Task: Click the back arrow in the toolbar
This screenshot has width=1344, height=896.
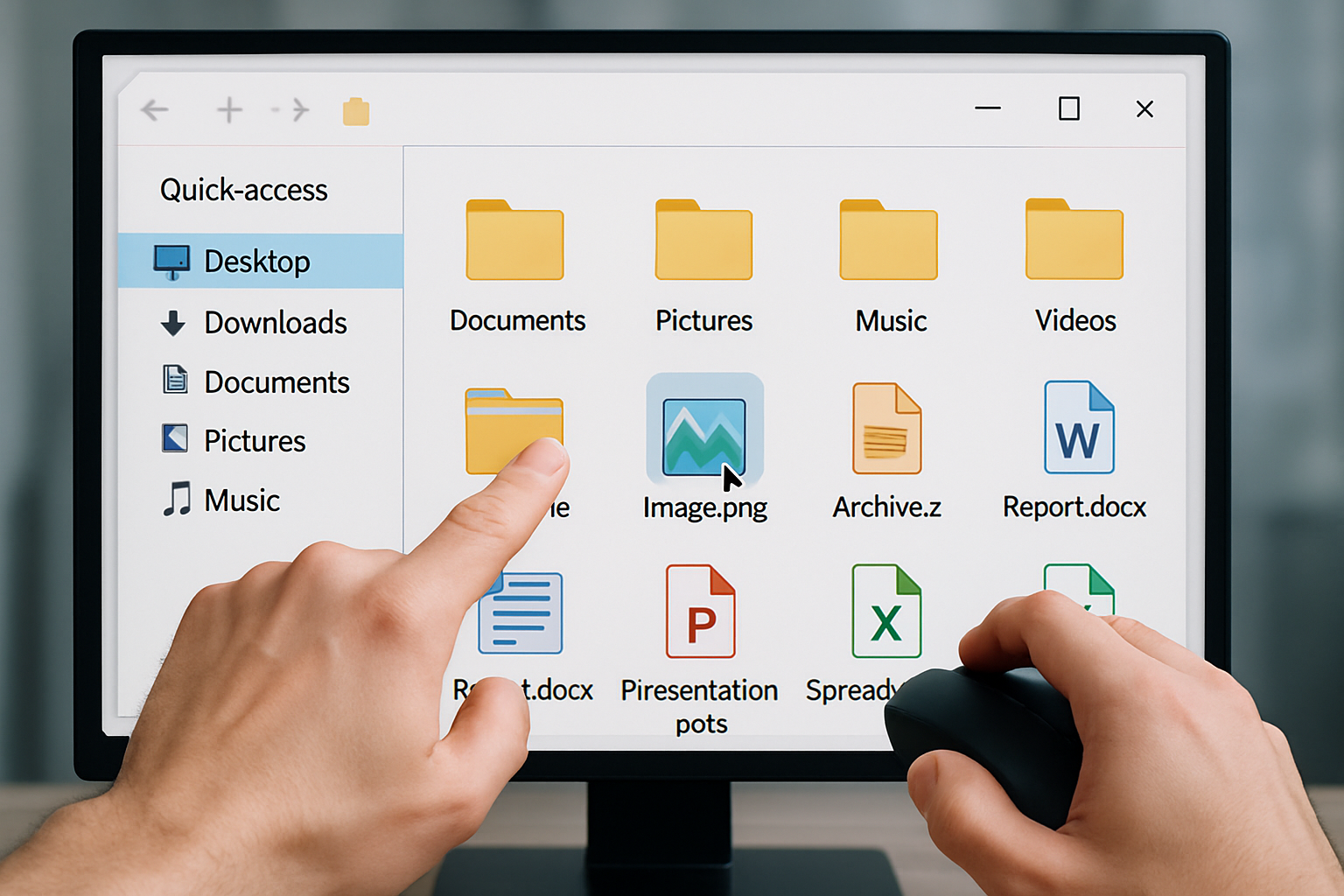Action: (x=155, y=110)
